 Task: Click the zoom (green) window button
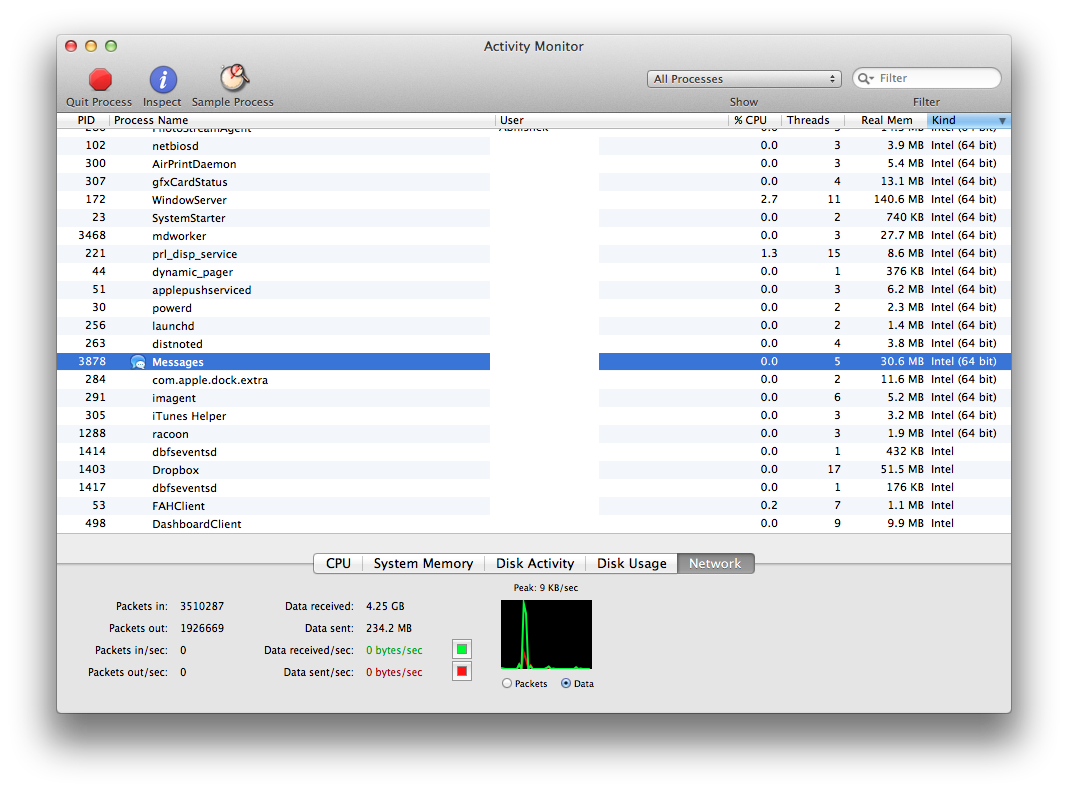pyautogui.click(x=111, y=46)
